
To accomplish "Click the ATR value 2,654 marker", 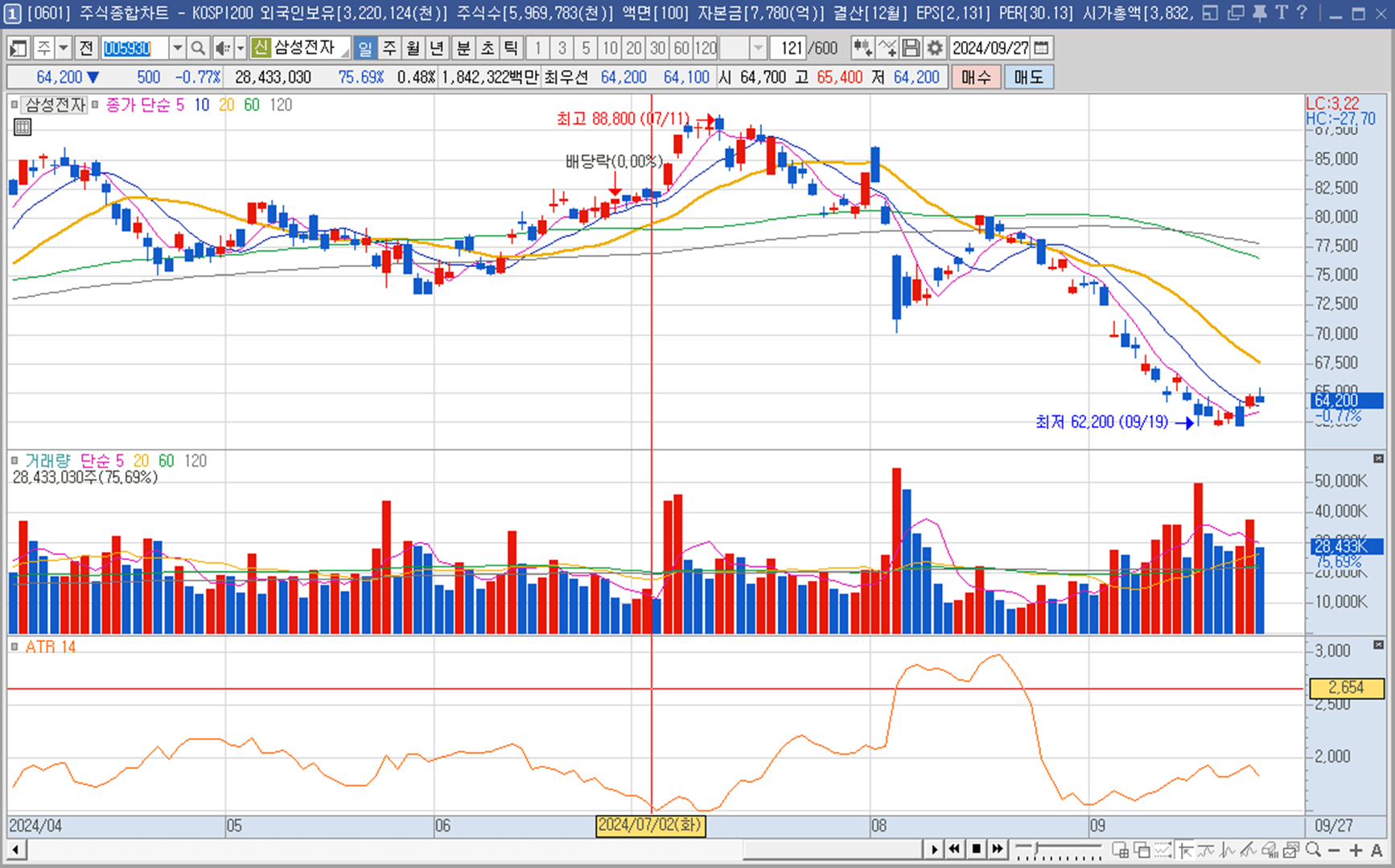I will click(x=1347, y=688).
